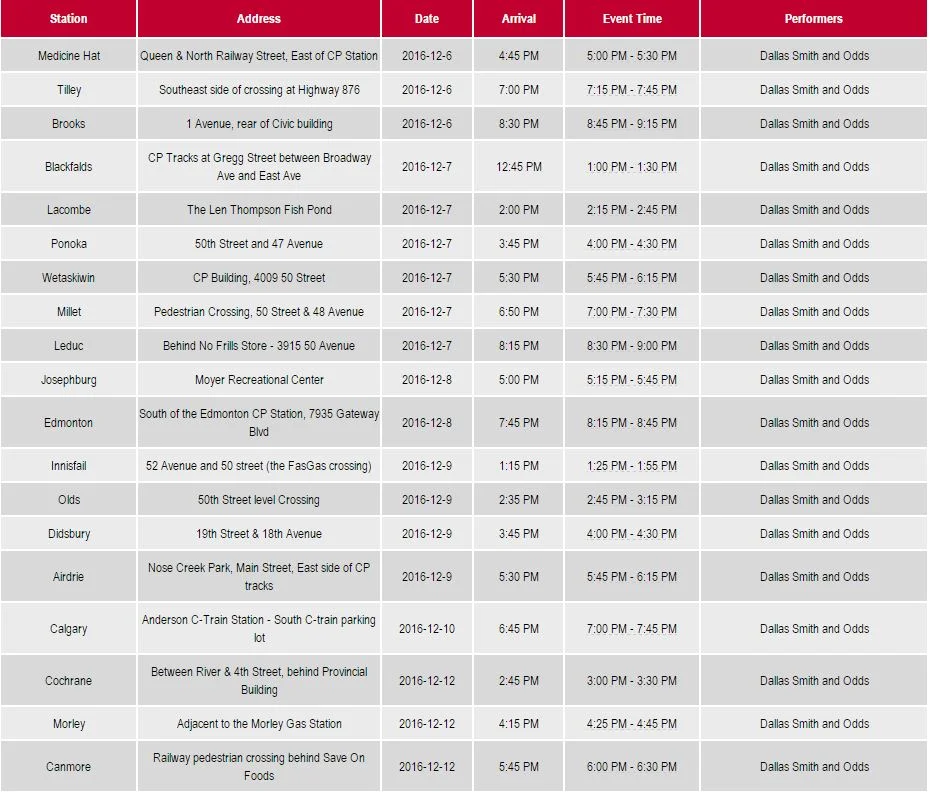Click address CP Tracks at Gregg Street

[259, 167]
